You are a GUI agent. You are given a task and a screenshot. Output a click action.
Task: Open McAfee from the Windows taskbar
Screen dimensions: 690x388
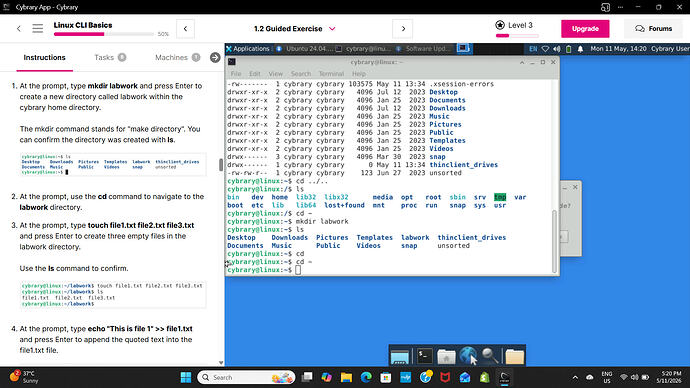click(x=445, y=377)
